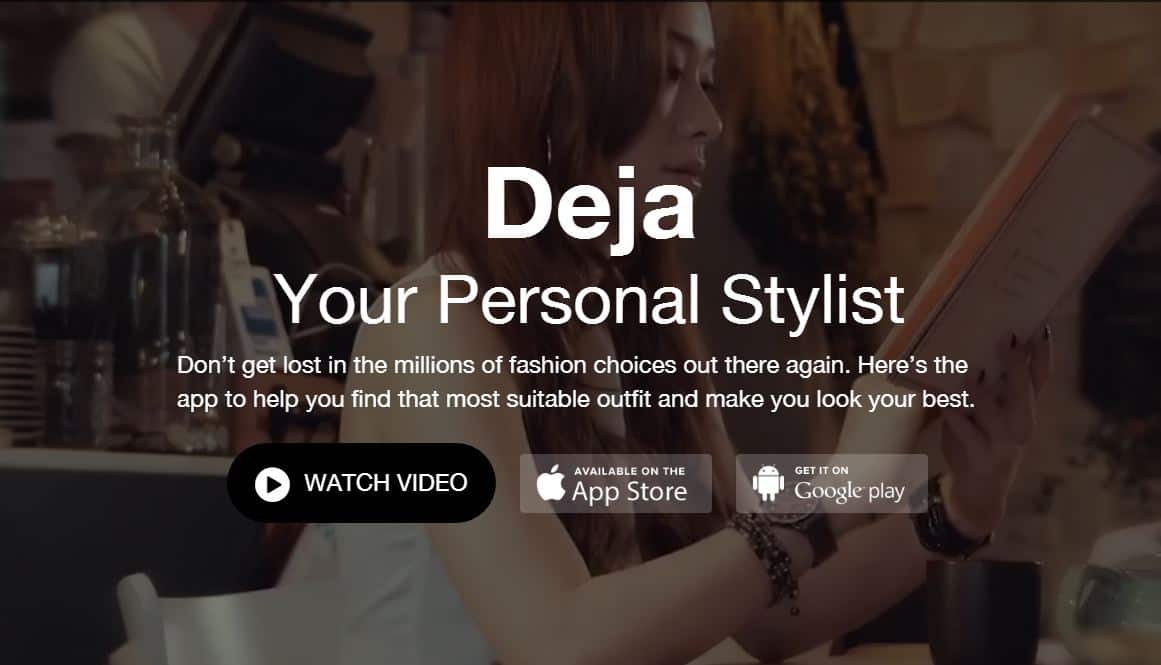Screen dimensions: 1161x665
Task: Click the circular play icon
Action: click(272, 484)
